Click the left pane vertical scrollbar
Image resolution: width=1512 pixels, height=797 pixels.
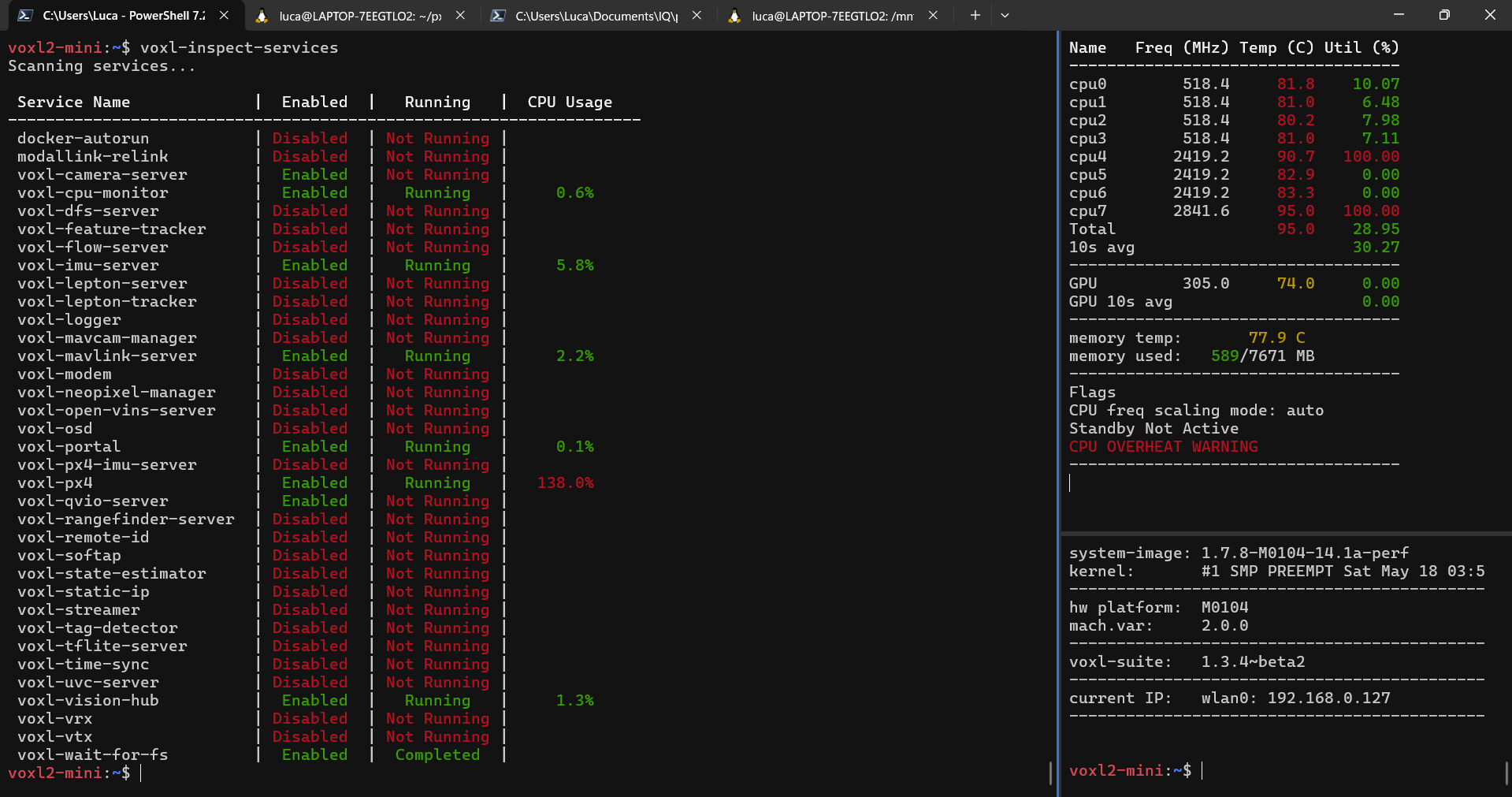[1050, 773]
